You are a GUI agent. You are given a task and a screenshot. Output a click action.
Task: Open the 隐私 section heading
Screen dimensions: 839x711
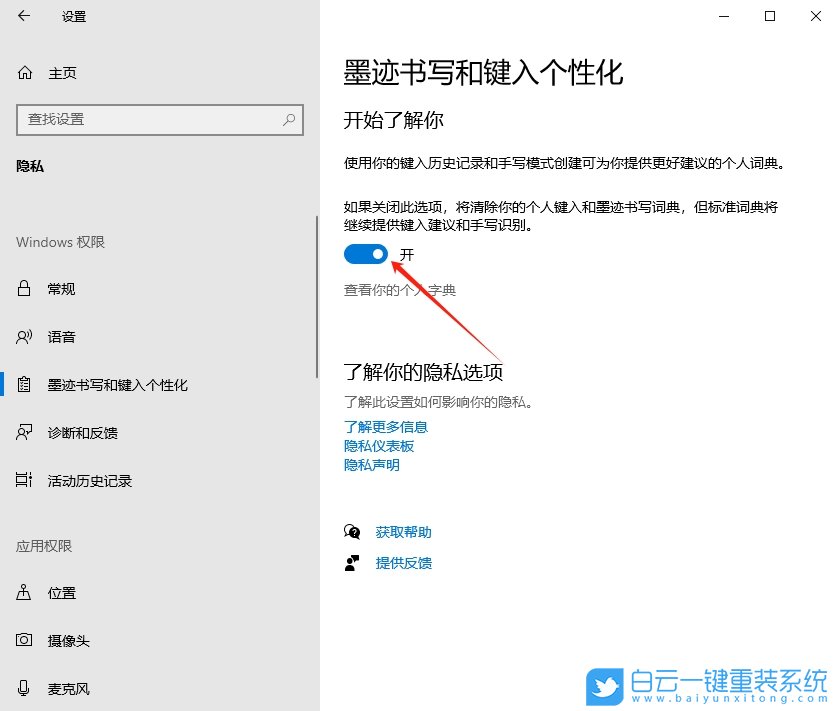(x=30, y=165)
